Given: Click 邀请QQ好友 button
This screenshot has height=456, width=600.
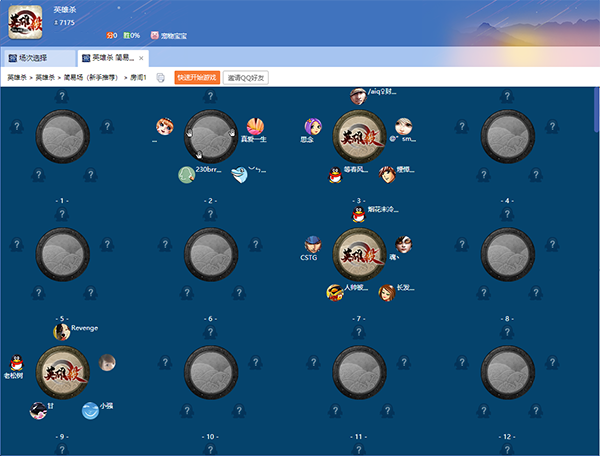Looking at the screenshot, I should (246, 78).
